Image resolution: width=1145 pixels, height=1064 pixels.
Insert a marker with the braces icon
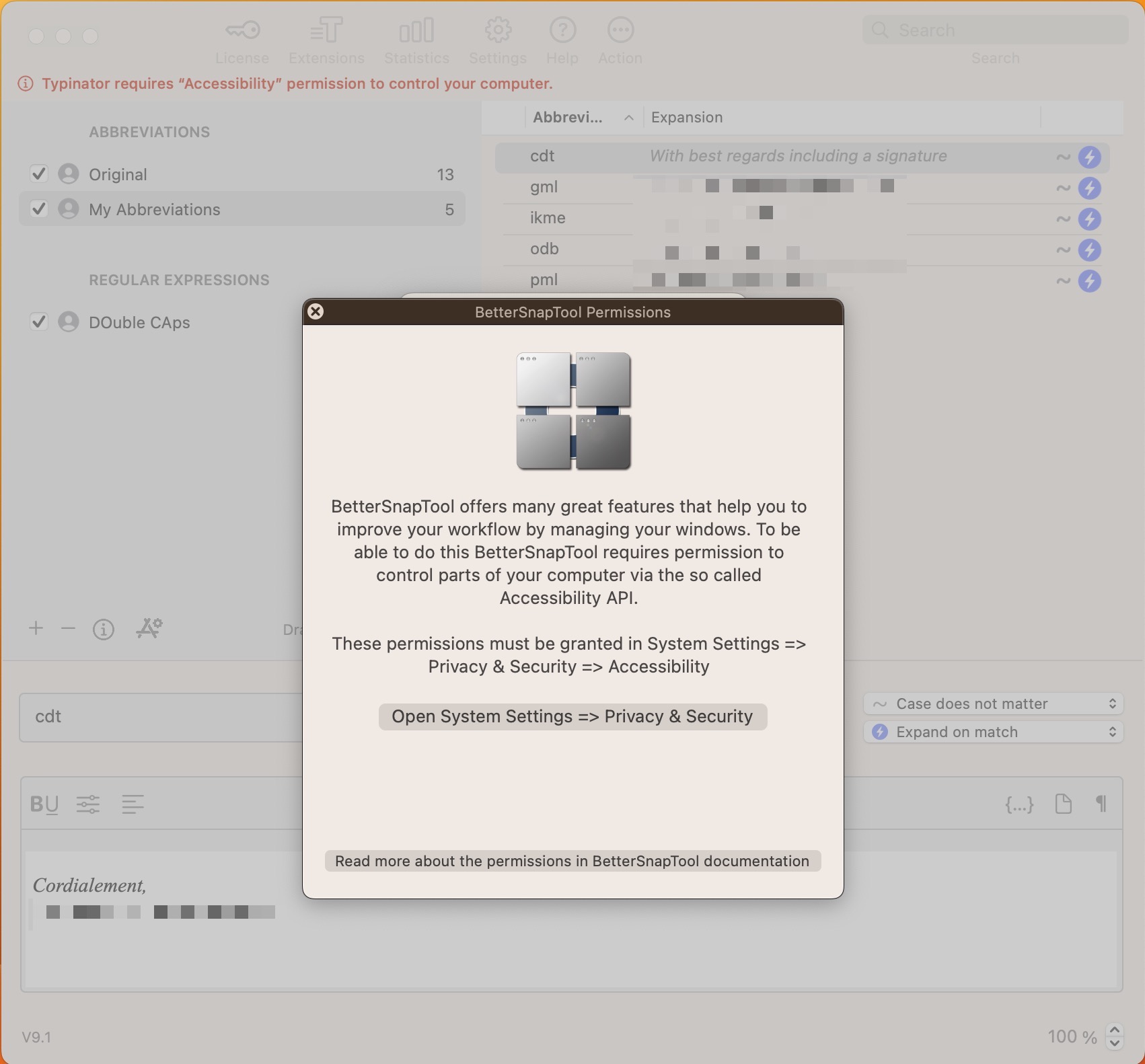pos(1019,804)
